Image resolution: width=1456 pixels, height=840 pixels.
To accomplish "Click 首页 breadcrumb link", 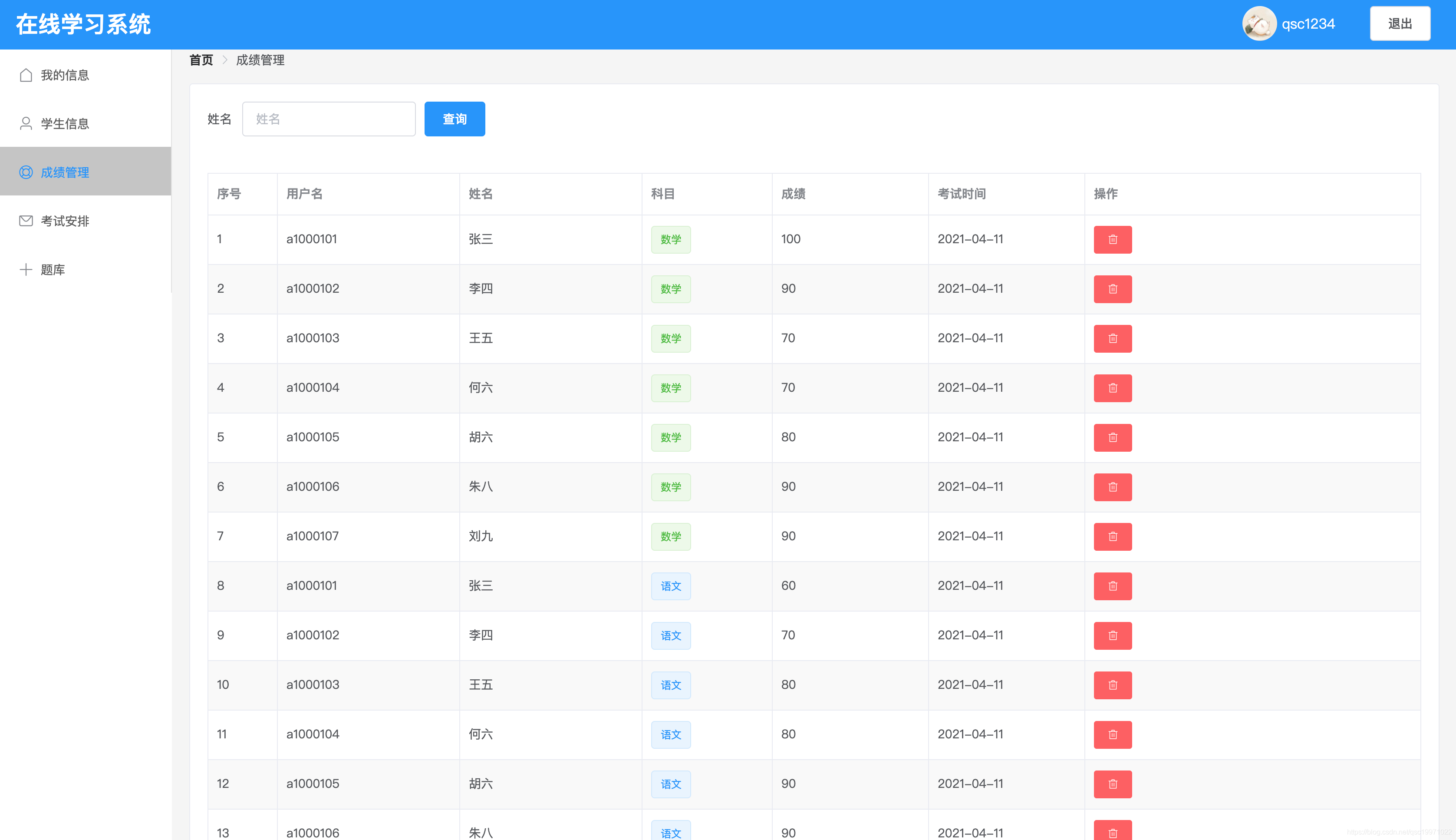I will click(x=201, y=60).
